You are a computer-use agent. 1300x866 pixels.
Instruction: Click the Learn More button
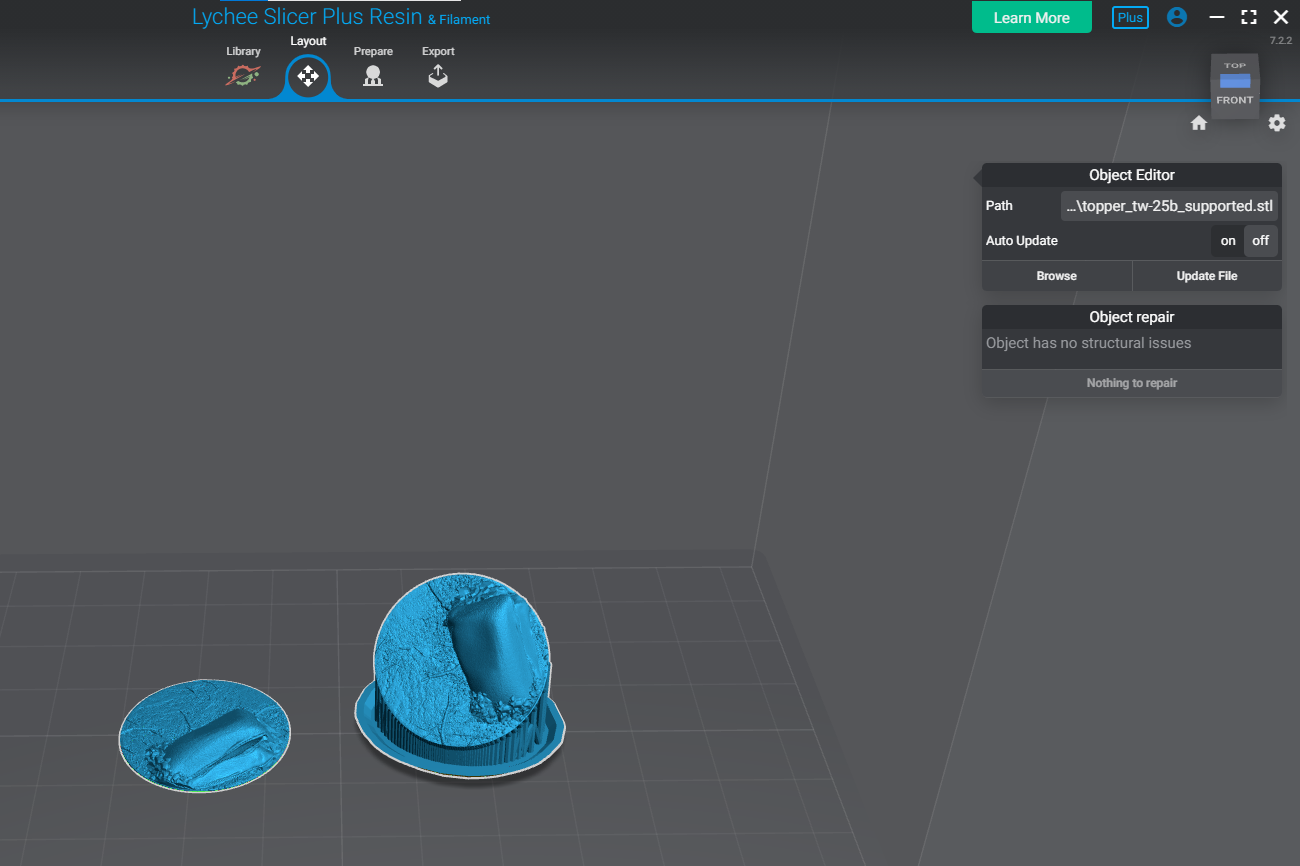coord(1032,17)
